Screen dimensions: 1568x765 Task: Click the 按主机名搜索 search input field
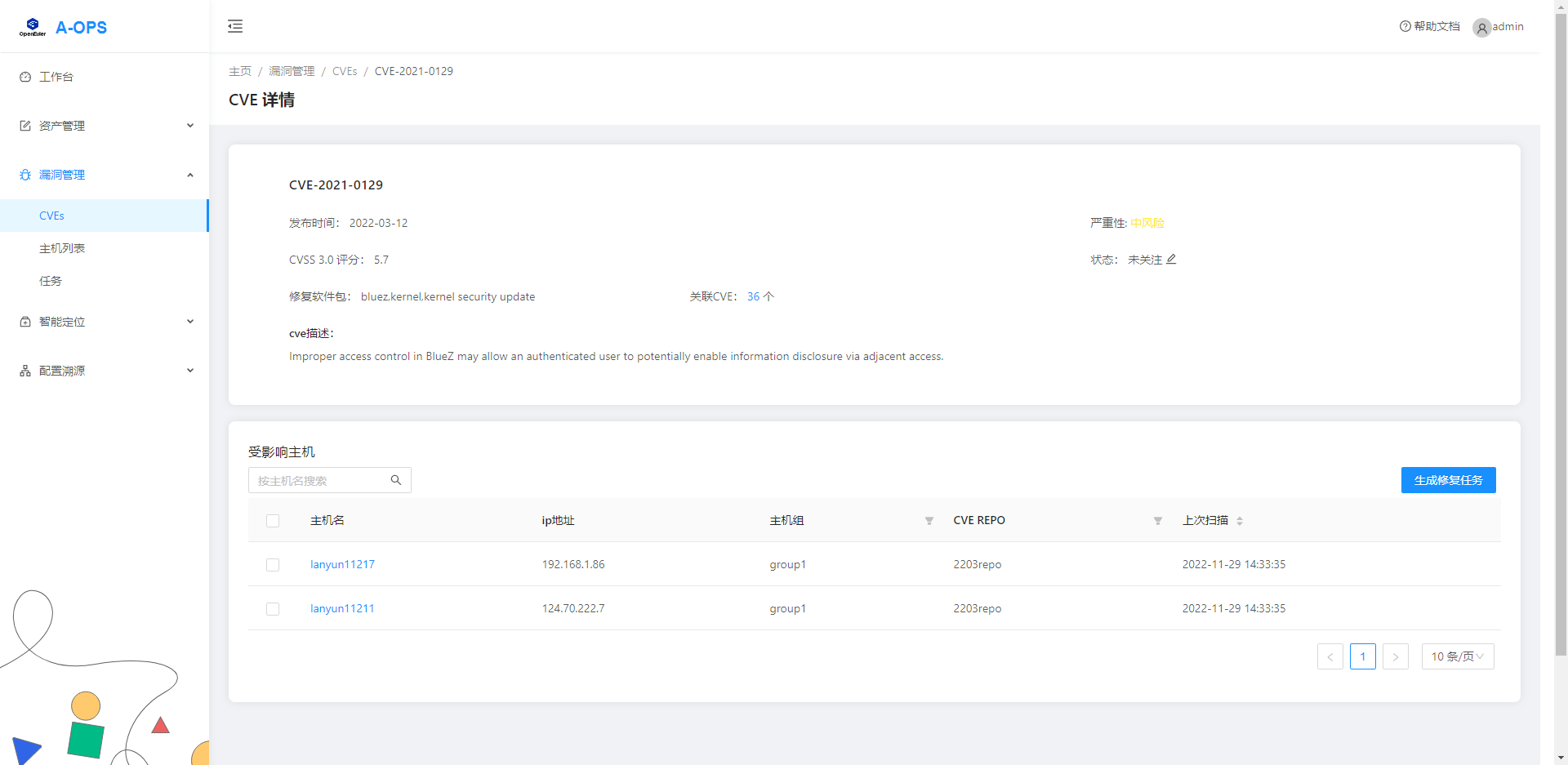tap(318, 481)
